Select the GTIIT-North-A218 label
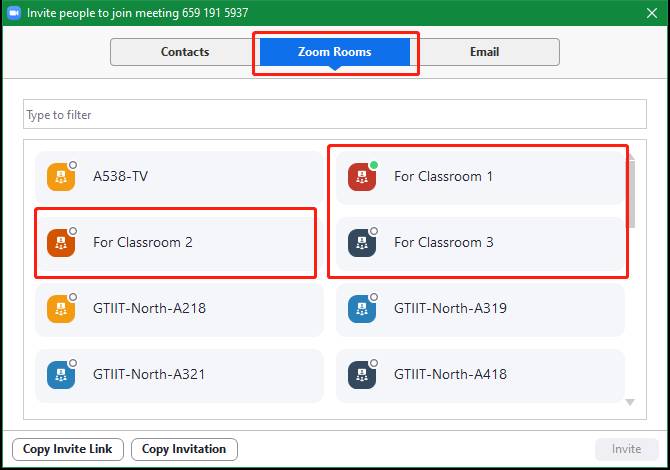Viewport: 670px width, 470px height. coord(149,308)
